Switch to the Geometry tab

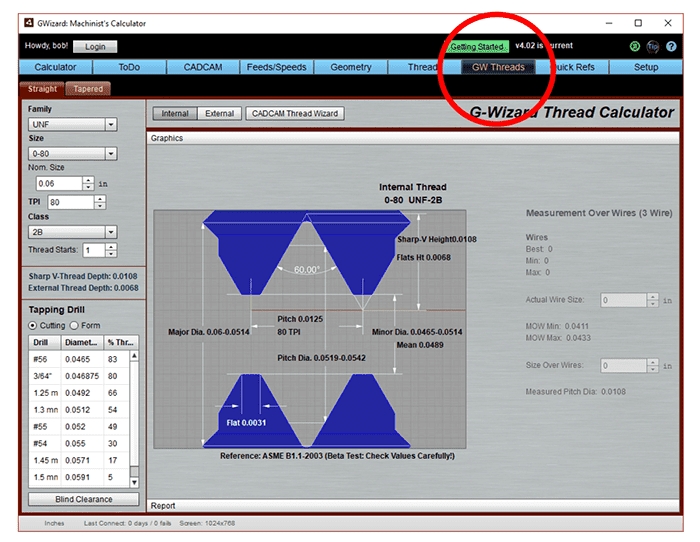[350, 67]
